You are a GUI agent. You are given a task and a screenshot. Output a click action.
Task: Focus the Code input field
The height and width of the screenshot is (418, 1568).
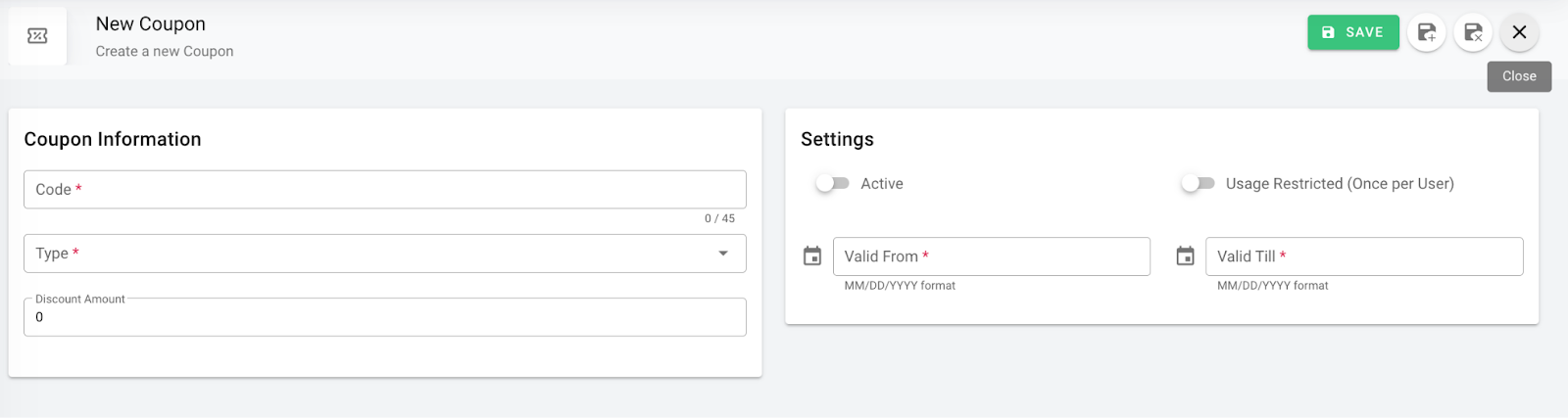(x=384, y=190)
